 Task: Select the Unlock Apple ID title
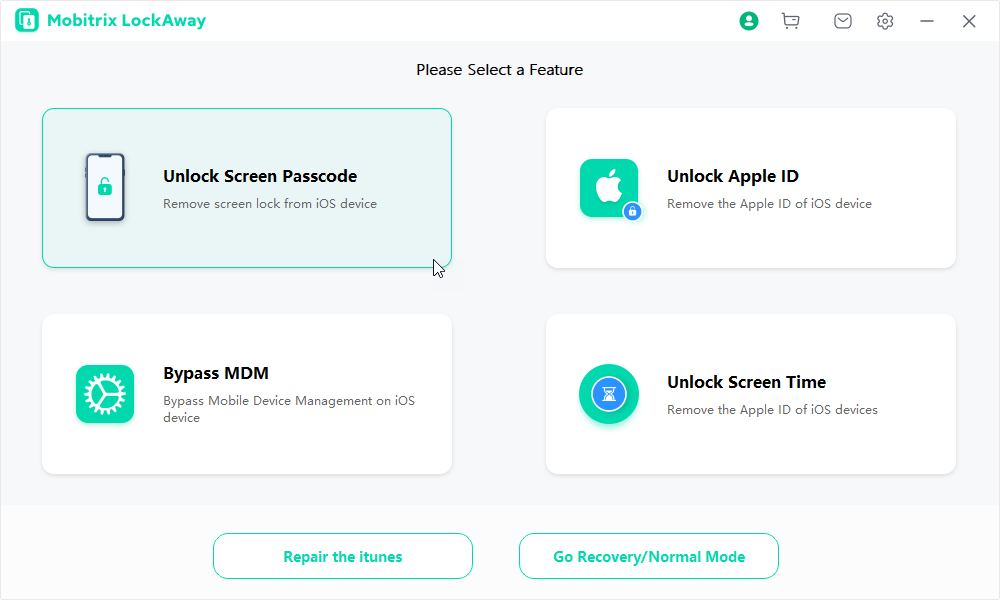coord(733,176)
